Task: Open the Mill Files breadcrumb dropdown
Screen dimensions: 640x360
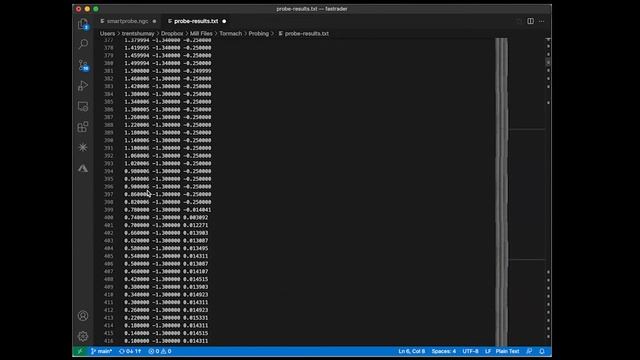Action: point(201,33)
